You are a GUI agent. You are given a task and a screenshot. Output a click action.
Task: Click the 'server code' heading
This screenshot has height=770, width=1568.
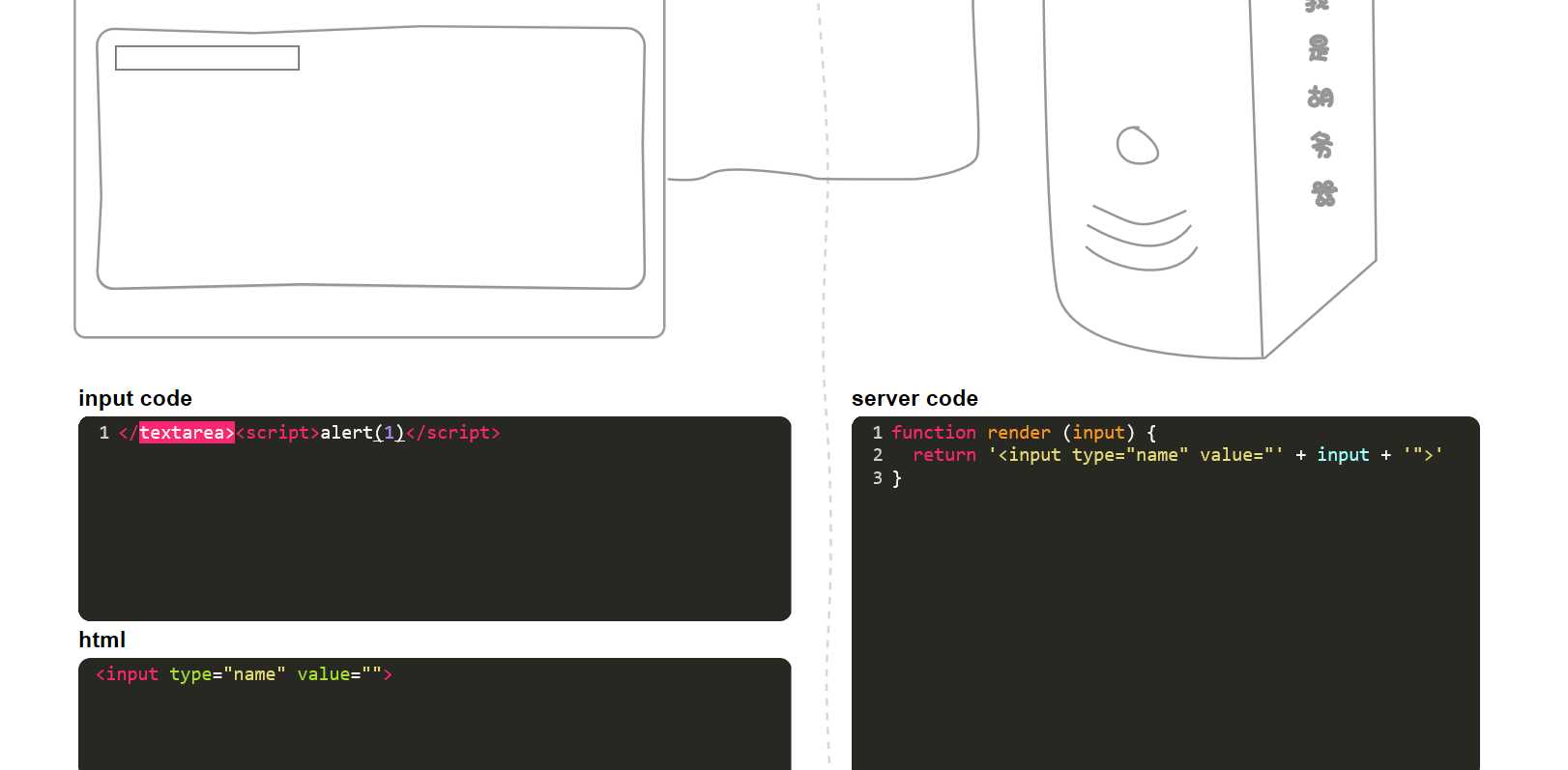coord(915,398)
